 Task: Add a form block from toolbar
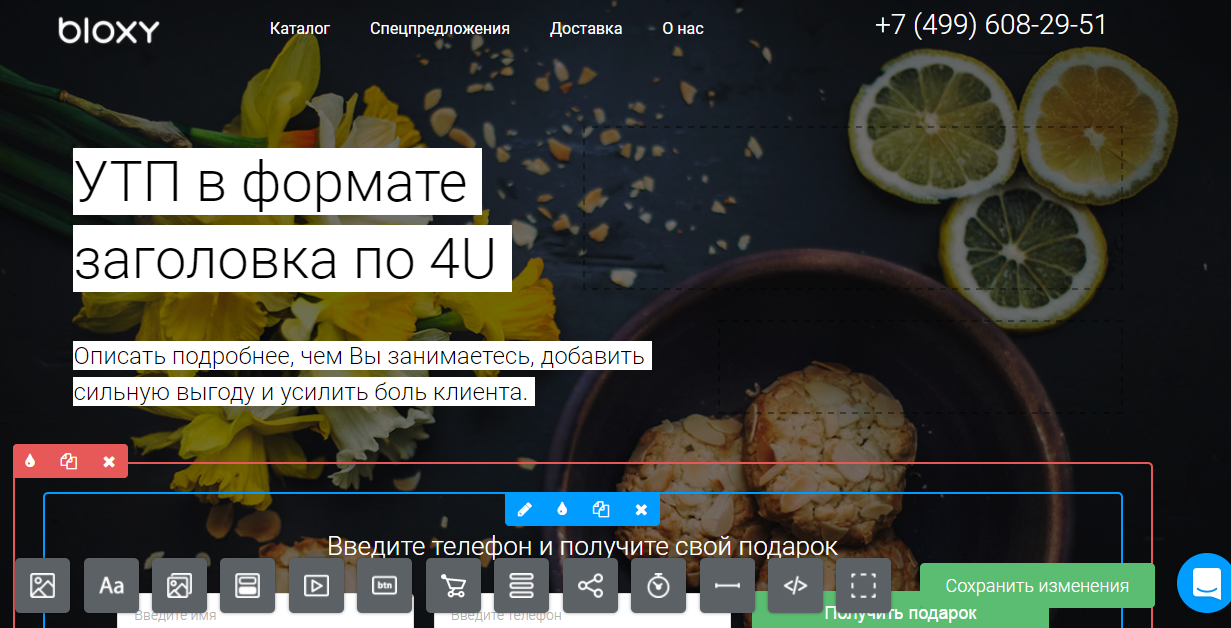247,586
